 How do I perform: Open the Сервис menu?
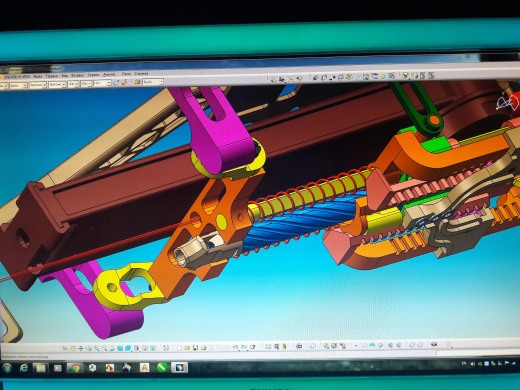coord(93,75)
